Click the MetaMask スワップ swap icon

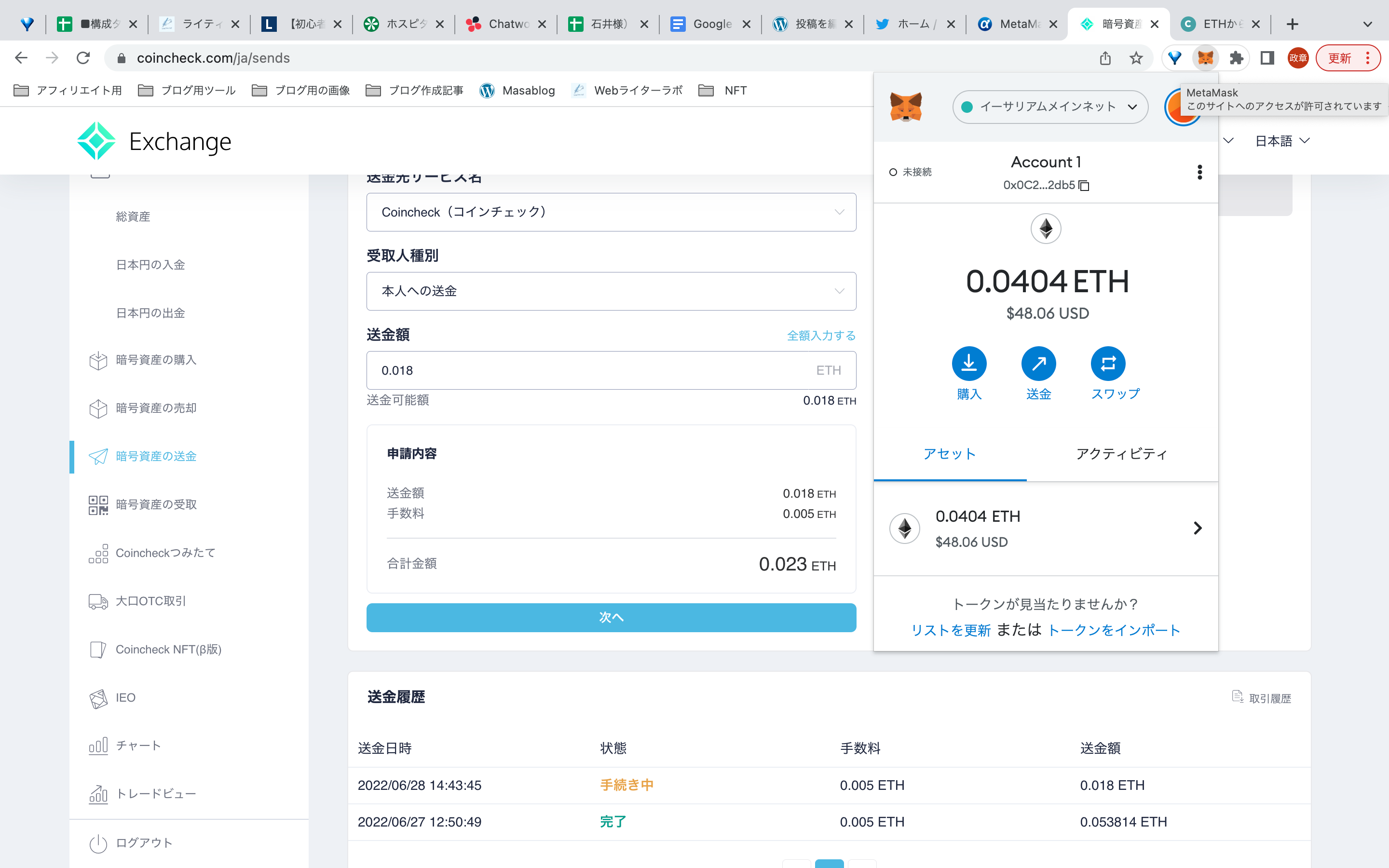(x=1108, y=364)
